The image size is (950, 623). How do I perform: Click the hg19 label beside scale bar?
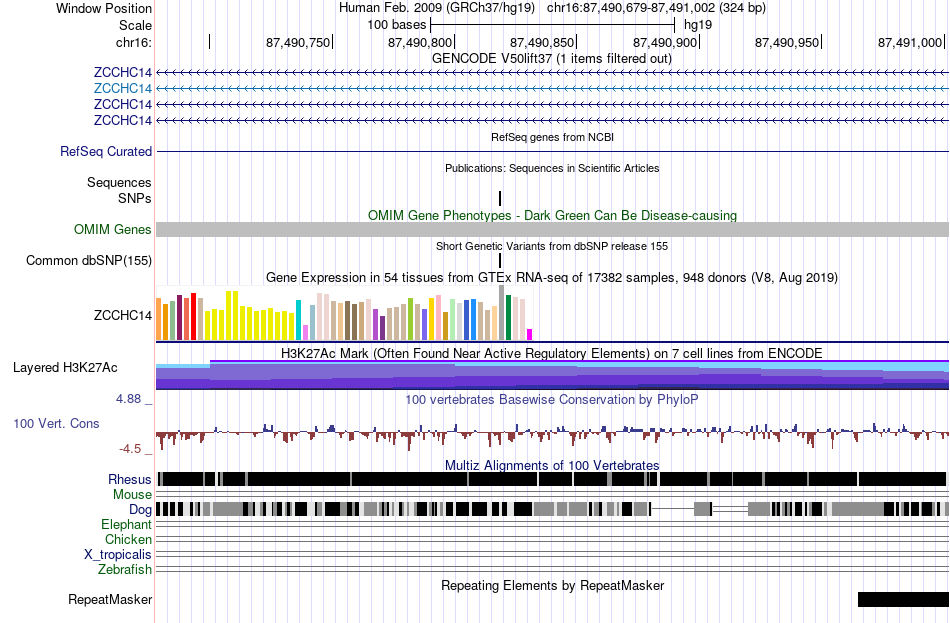pyautogui.click(x=698, y=25)
